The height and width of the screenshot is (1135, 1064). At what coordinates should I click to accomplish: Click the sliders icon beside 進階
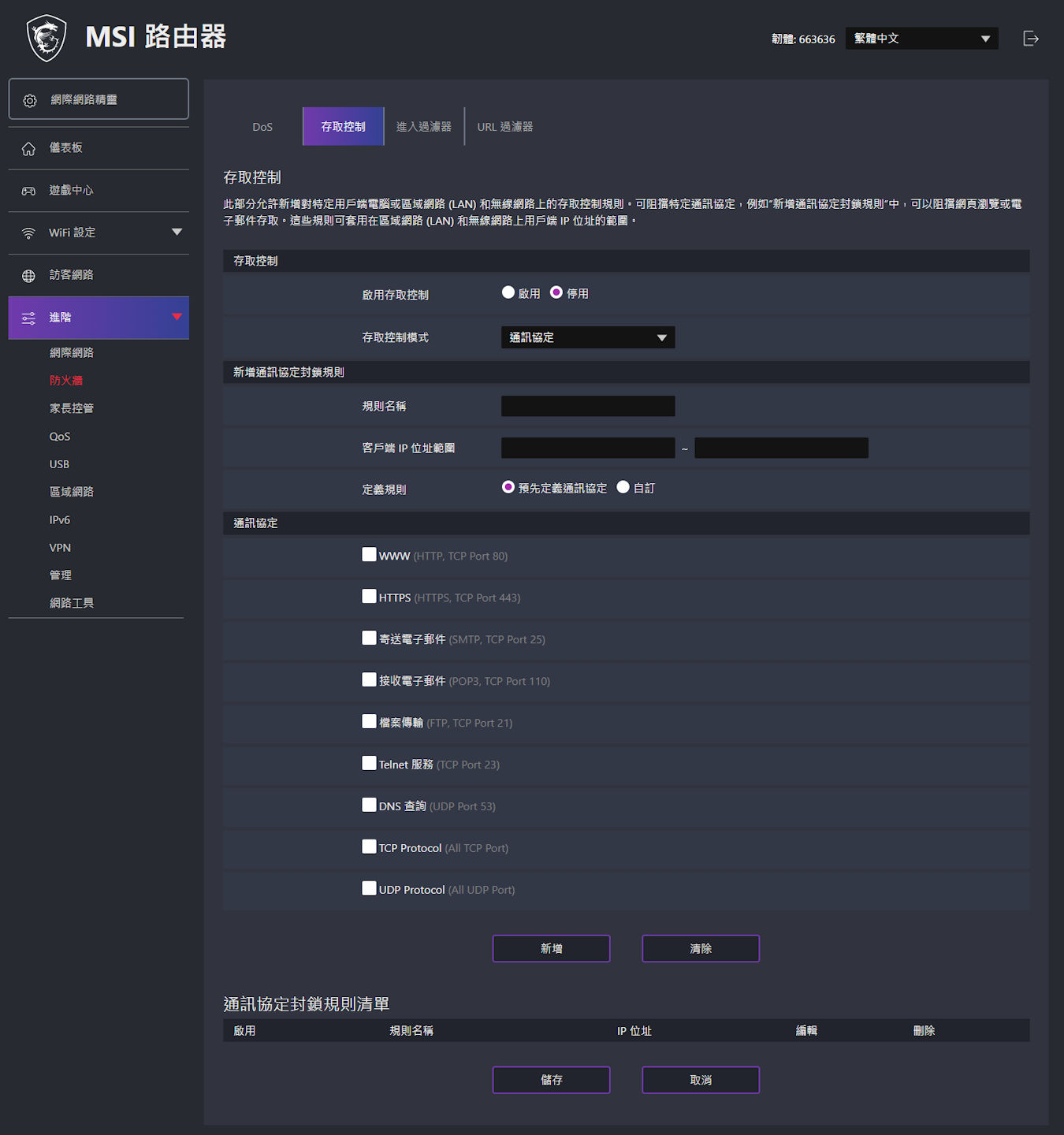pyautogui.click(x=28, y=318)
